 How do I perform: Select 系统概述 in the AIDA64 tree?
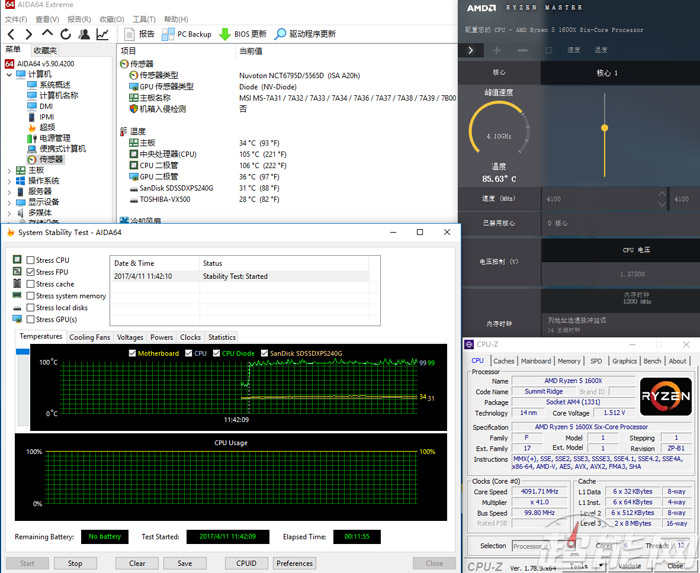tap(49, 85)
